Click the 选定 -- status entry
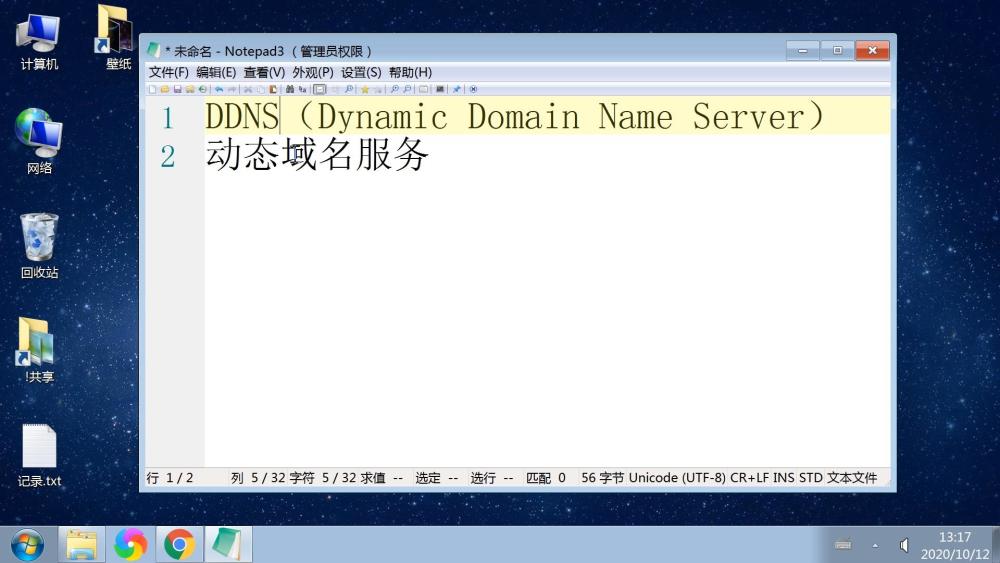Viewport: 1000px width, 563px height. click(x=437, y=478)
